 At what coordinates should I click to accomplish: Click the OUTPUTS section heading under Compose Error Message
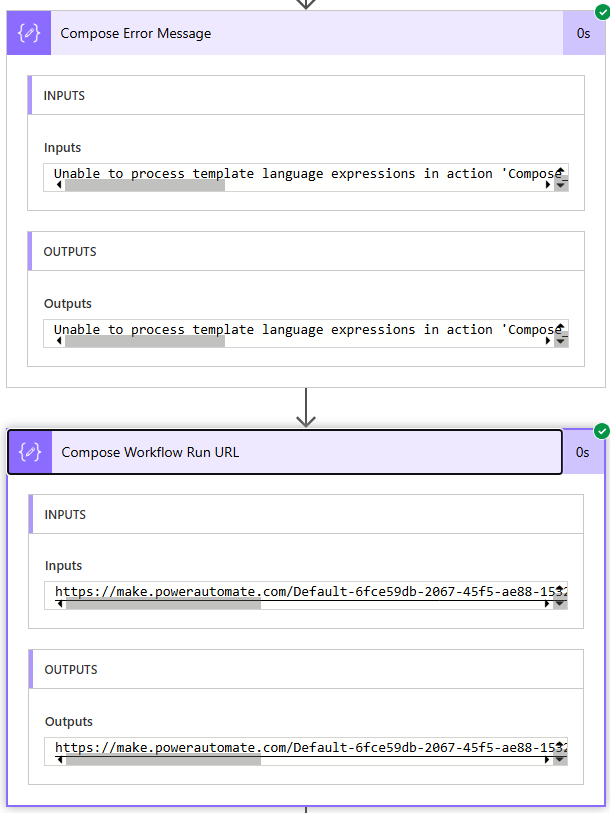[70, 252]
